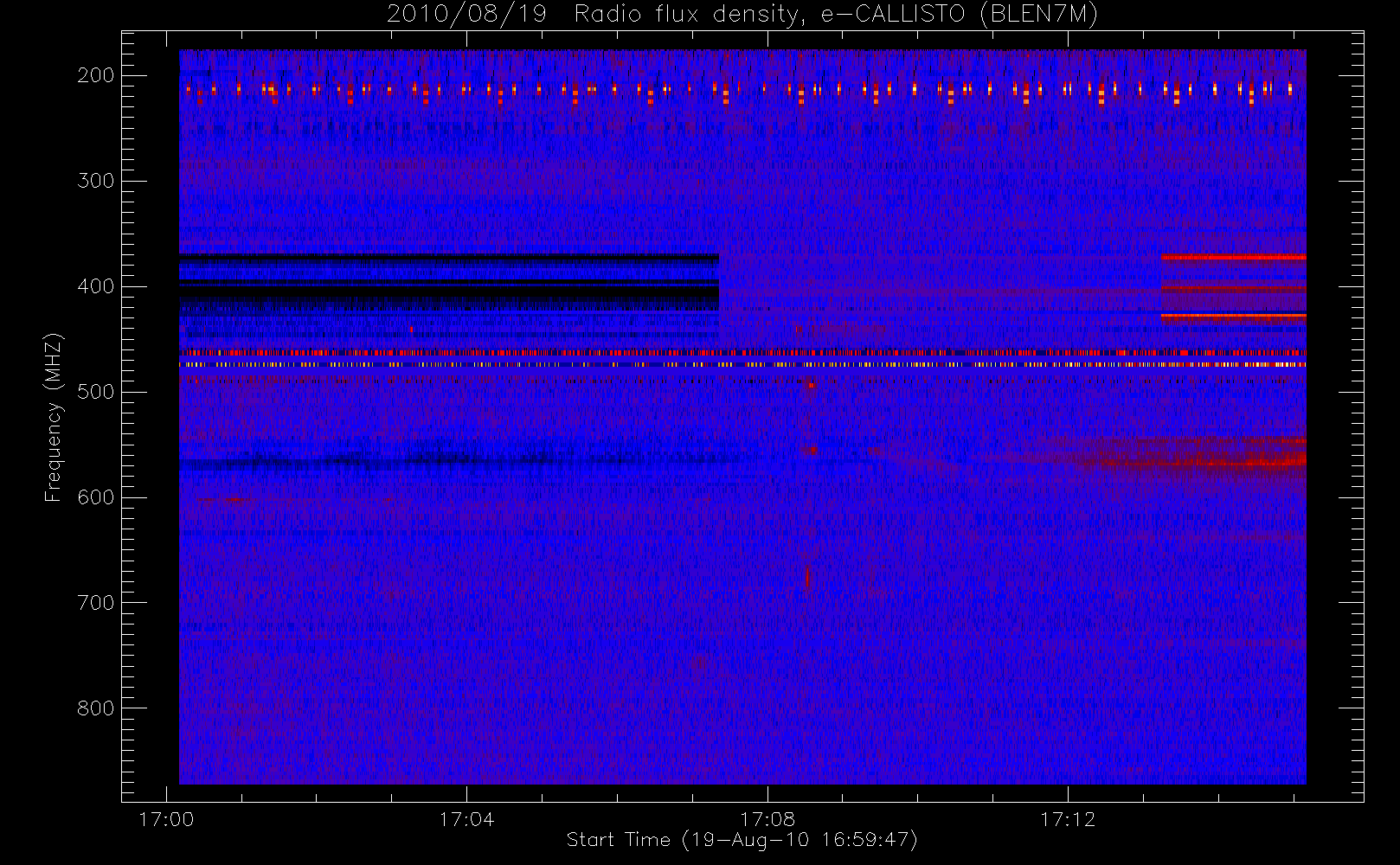
Task: Click the 'Start Time (19-Aug-10 16:59:47)' label
Action: coord(742,840)
